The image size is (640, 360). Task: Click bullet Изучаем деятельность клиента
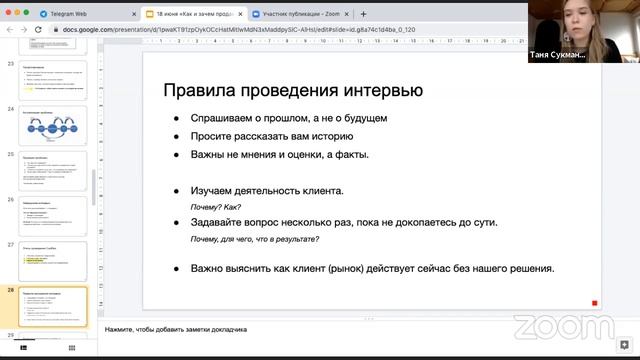[267, 191]
